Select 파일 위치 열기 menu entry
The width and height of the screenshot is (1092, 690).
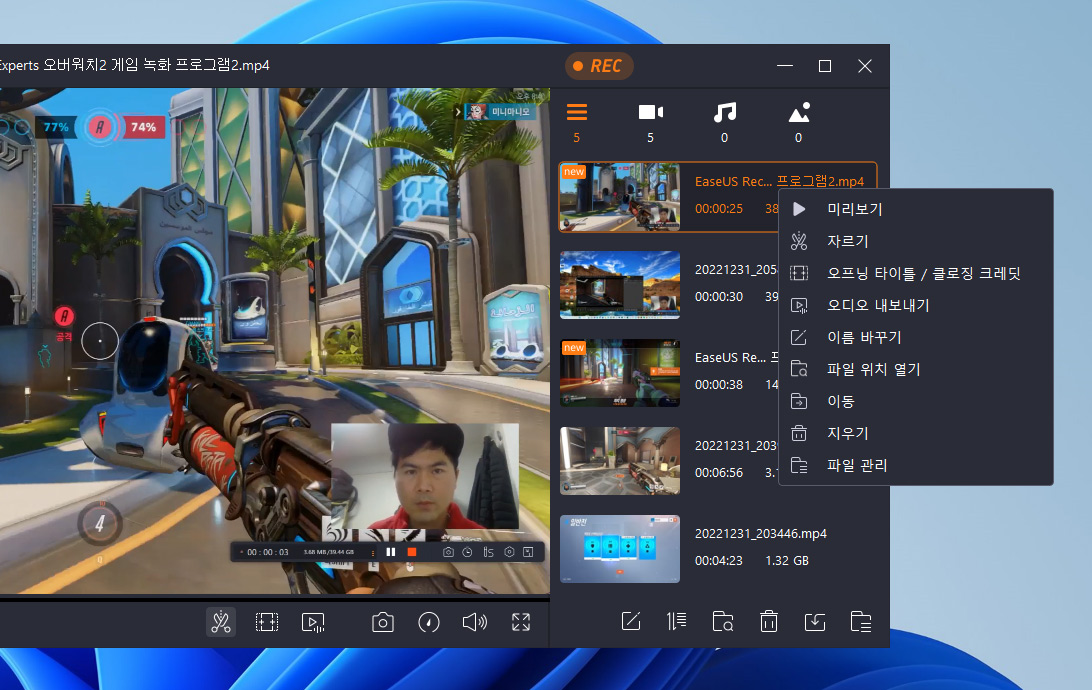(915, 369)
